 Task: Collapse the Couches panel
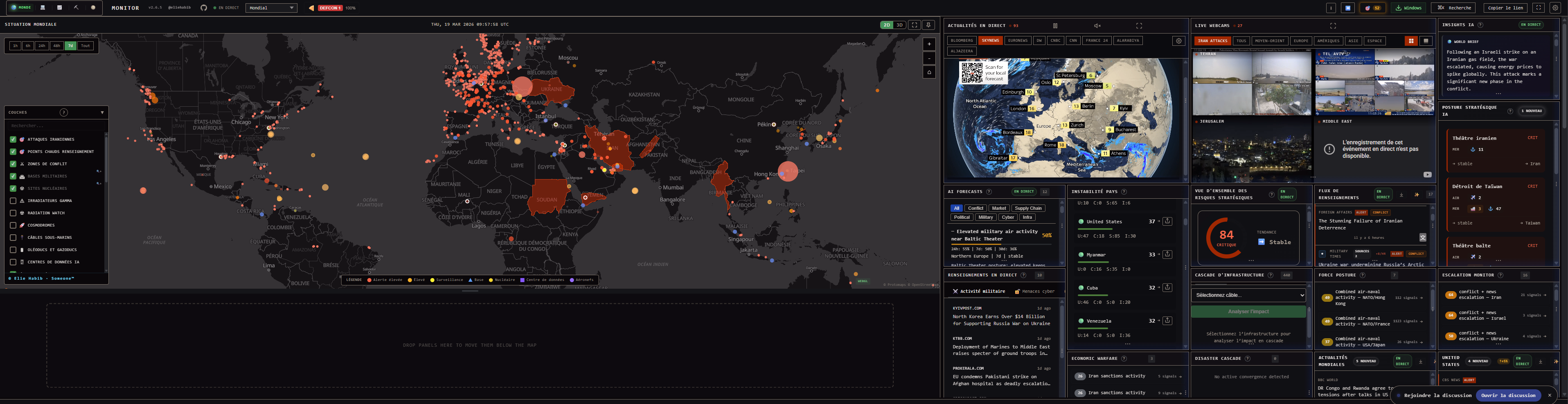101,112
